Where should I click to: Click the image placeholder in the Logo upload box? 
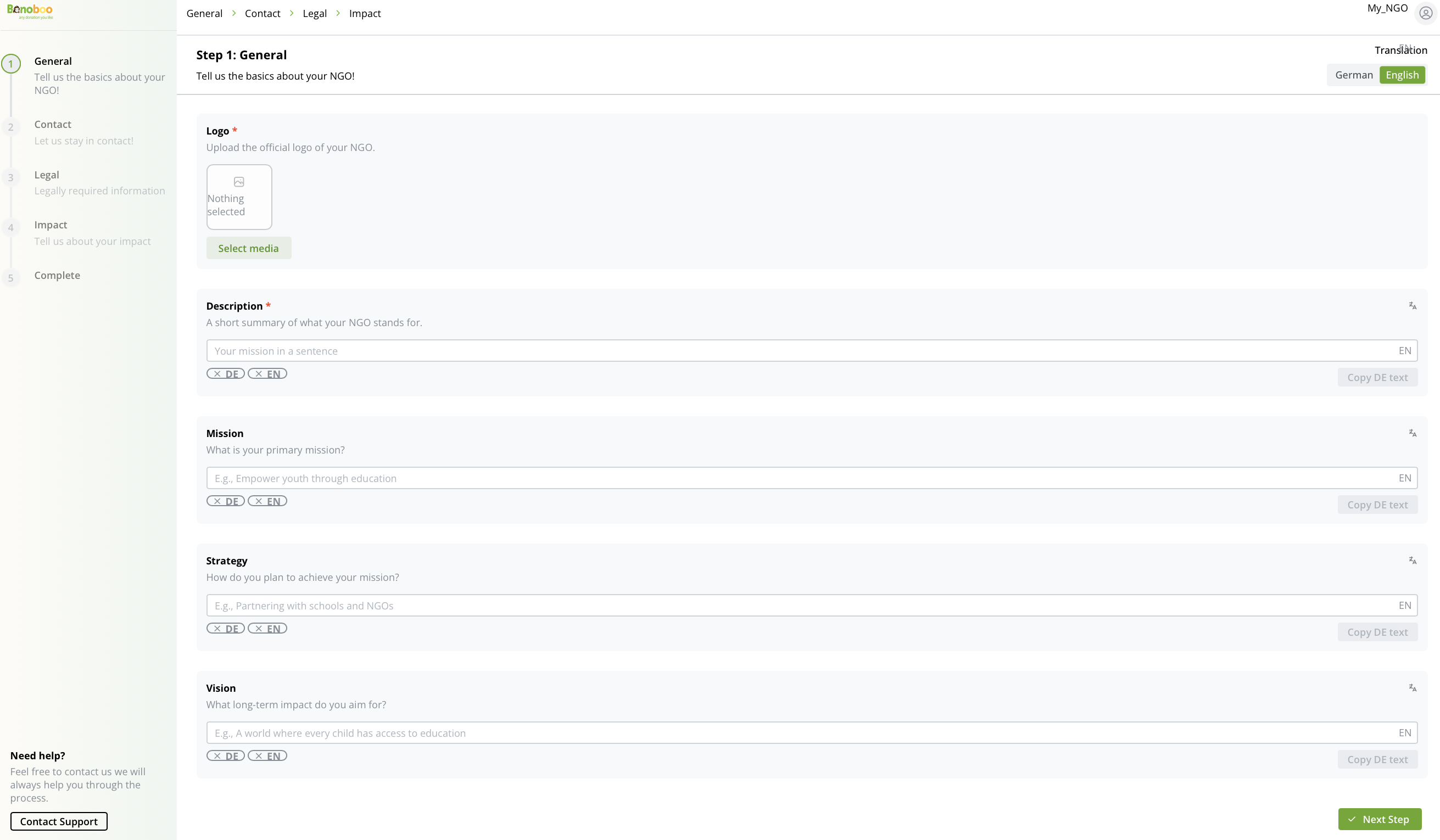coord(239,181)
